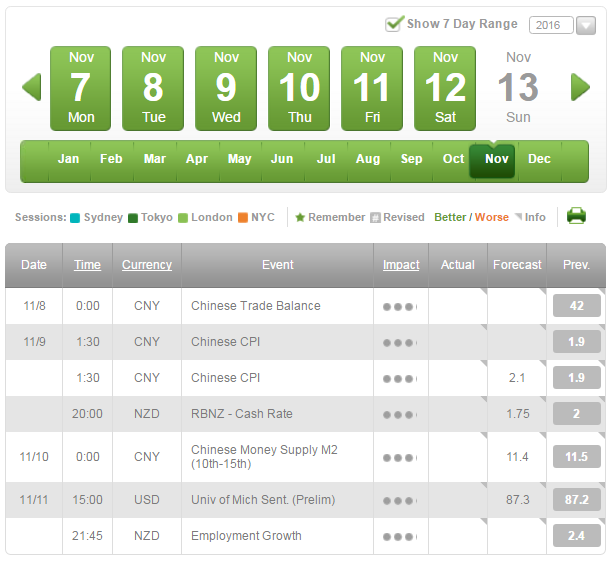Switch to the Apr month tab

click(x=197, y=159)
